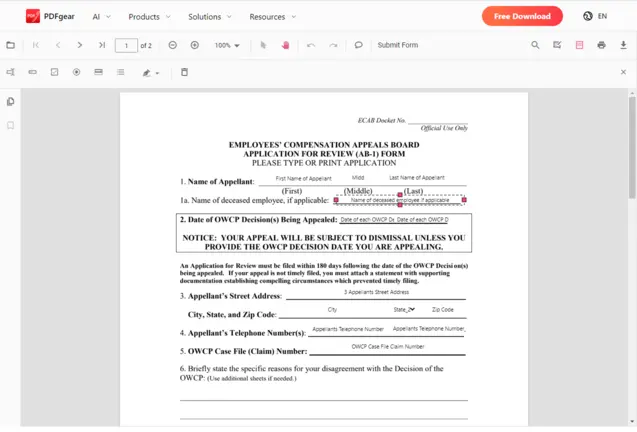Expand the signature tool dropdown arrow
The height and width of the screenshot is (432, 637).
click(x=158, y=73)
